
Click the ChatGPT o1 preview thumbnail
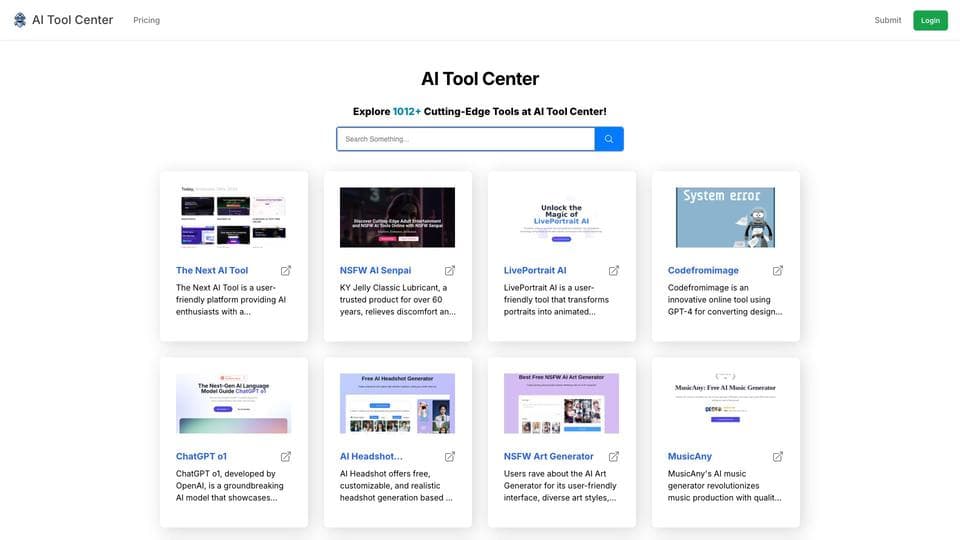233,403
